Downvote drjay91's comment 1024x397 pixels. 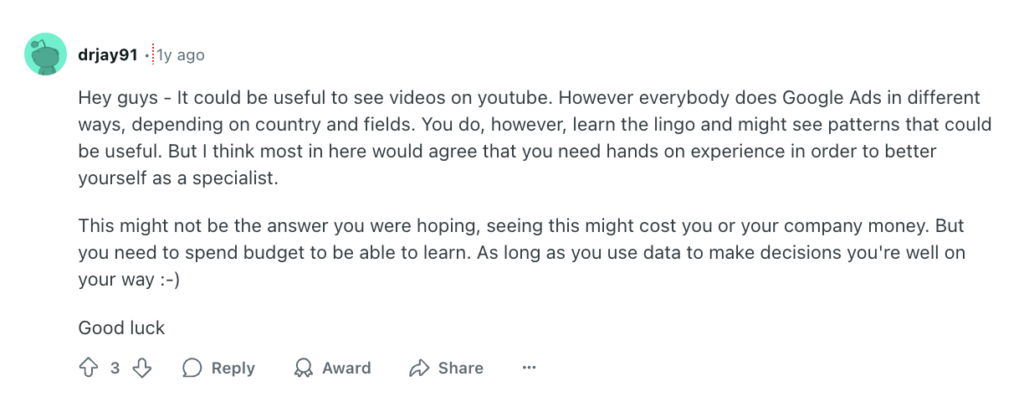click(142, 368)
